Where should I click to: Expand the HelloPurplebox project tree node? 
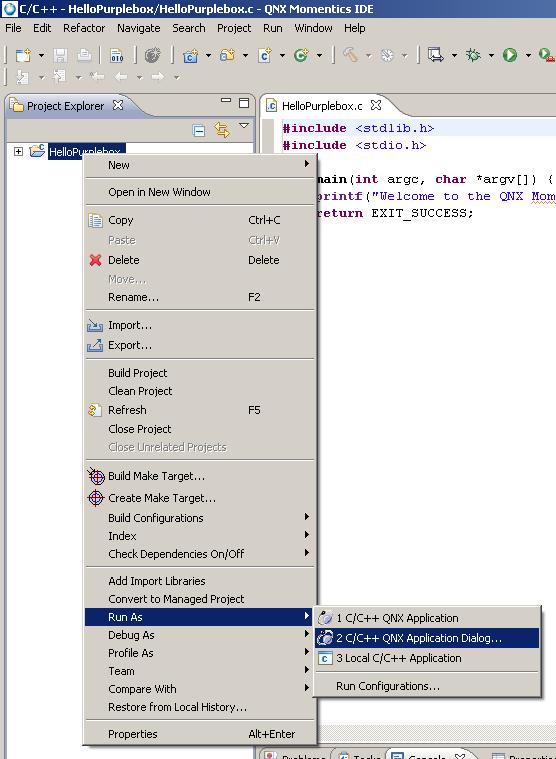point(18,152)
